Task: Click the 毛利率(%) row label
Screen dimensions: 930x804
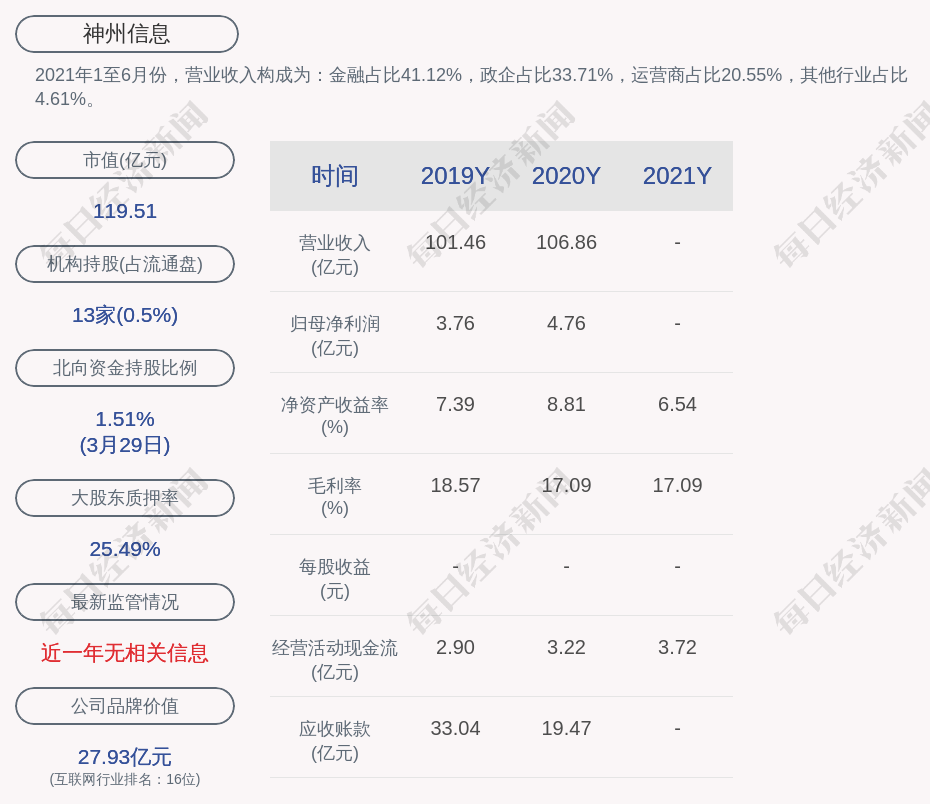Action: click(335, 497)
